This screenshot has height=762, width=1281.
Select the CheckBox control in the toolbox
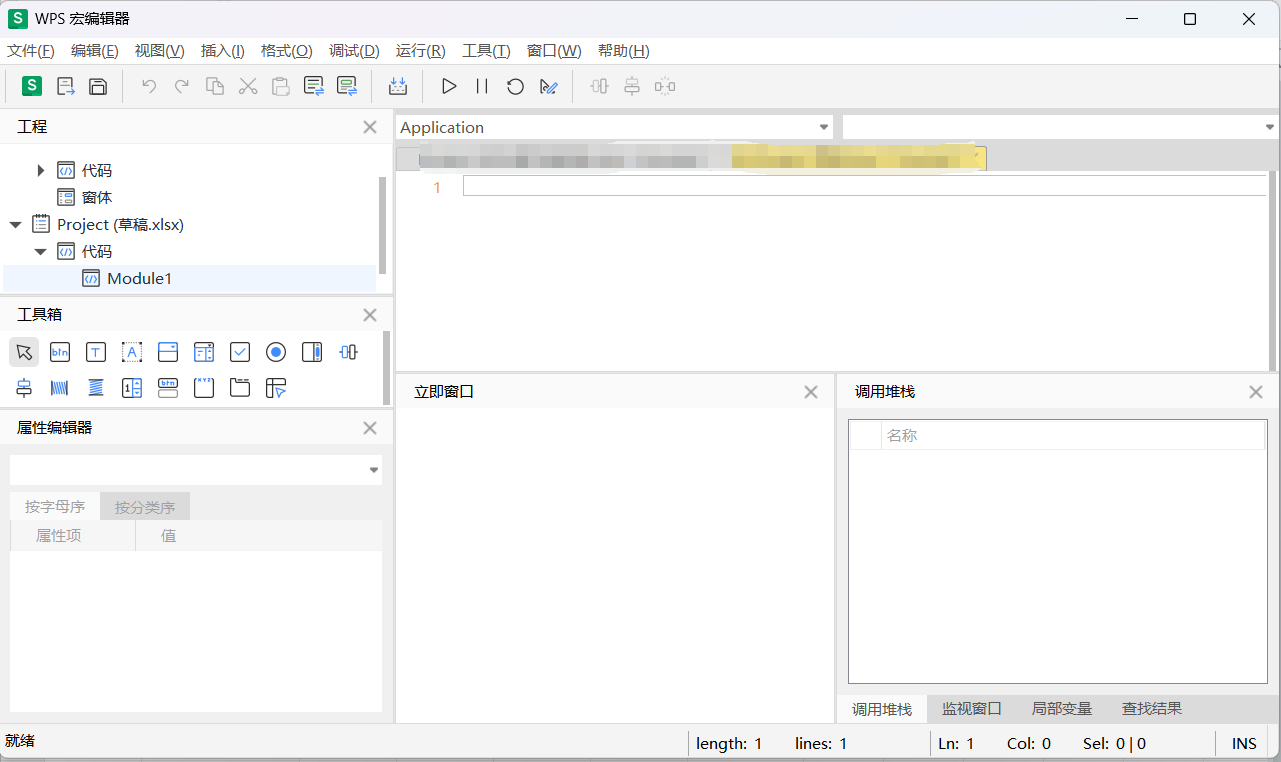[x=239, y=352]
